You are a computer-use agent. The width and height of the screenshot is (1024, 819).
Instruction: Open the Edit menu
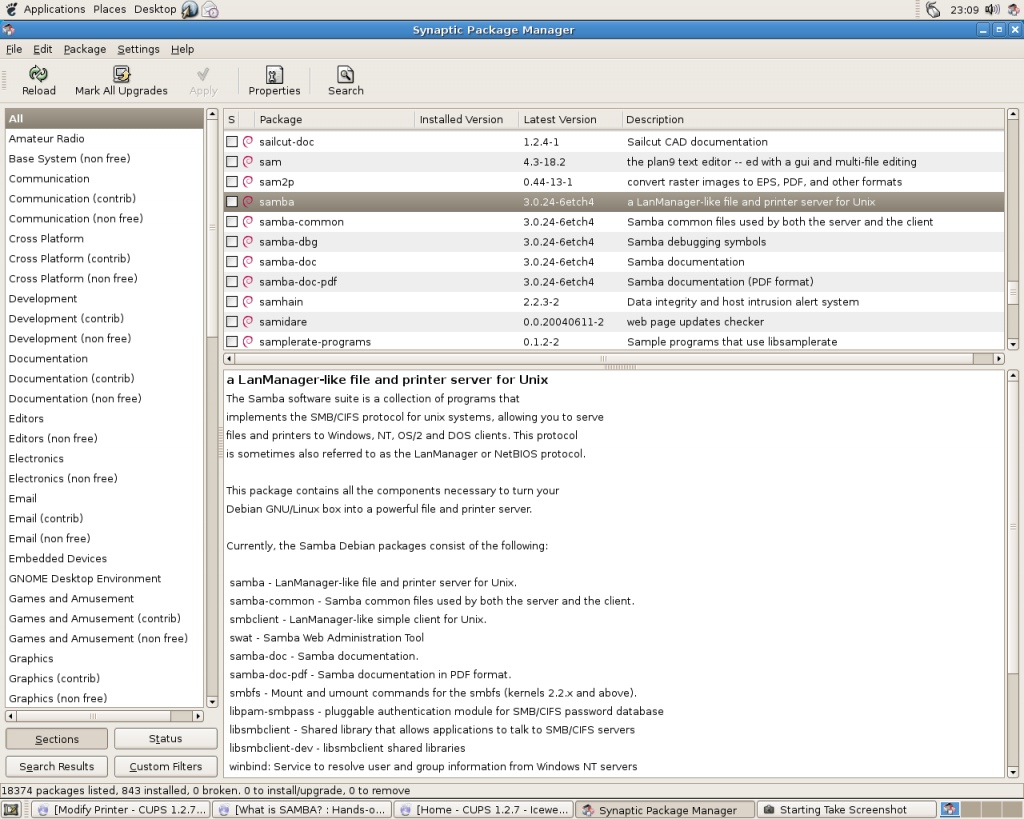[x=42, y=49]
